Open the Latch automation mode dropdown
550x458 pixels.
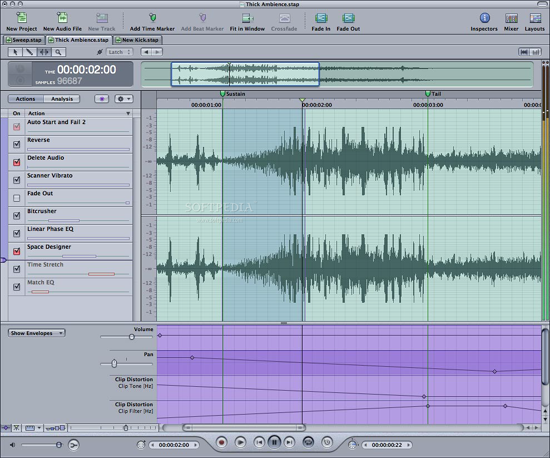[119, 52]
